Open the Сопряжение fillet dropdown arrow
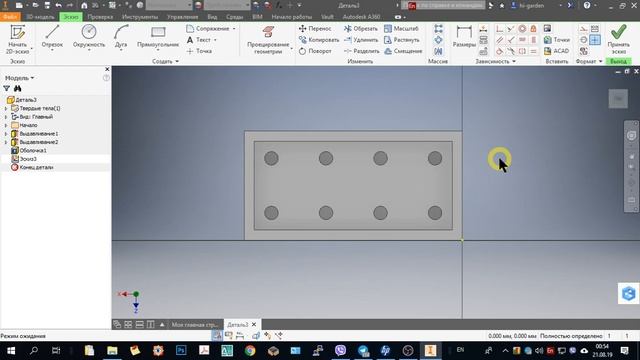Image resolution: width=640 pixels, height=360 pixels. pyautogui.click(x=234, y=29)
